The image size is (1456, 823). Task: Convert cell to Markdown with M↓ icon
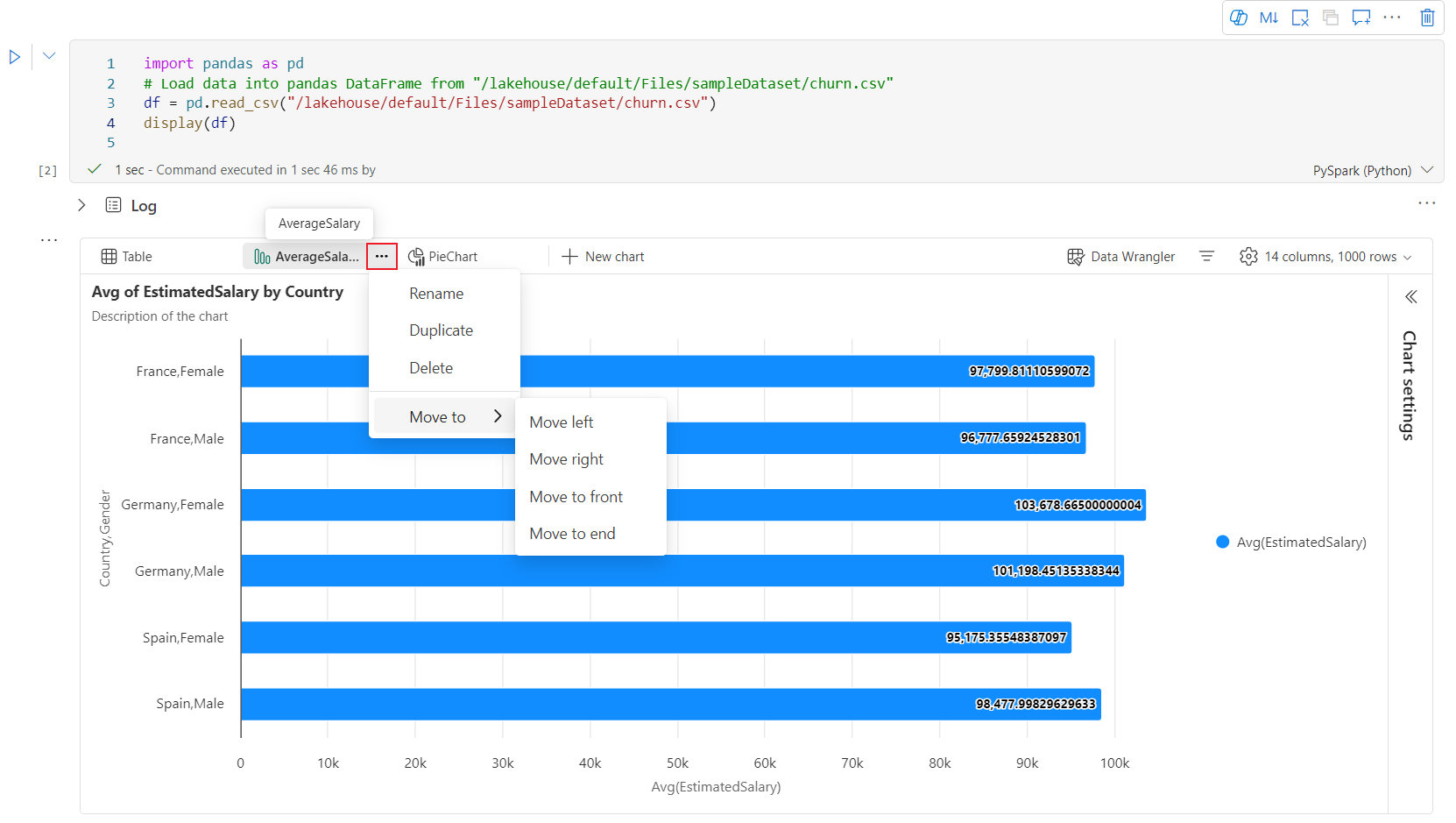(1269, 18)
